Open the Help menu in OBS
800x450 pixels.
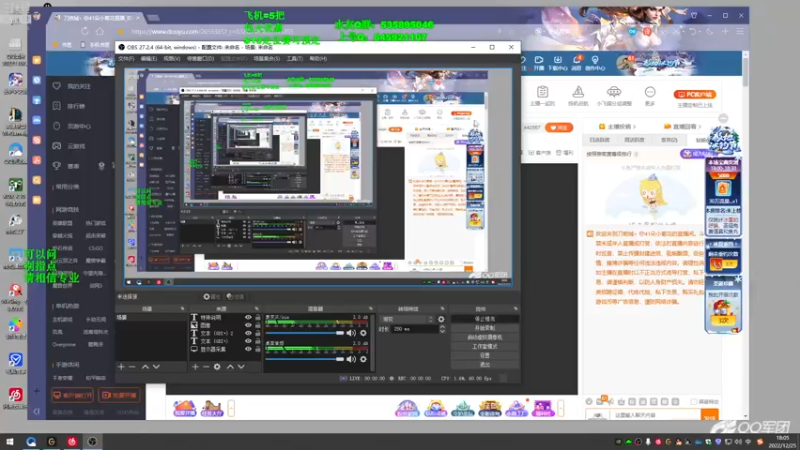318,59
